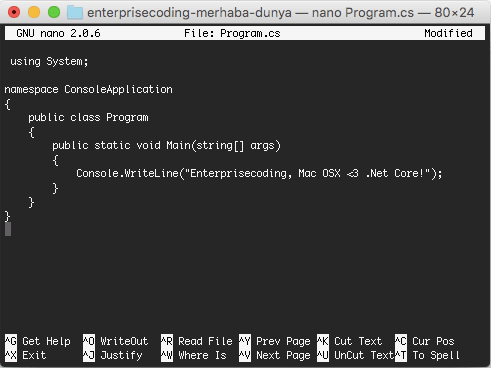
Task: Click the ^T To Spell shortcut
Action: click(427, 355)
